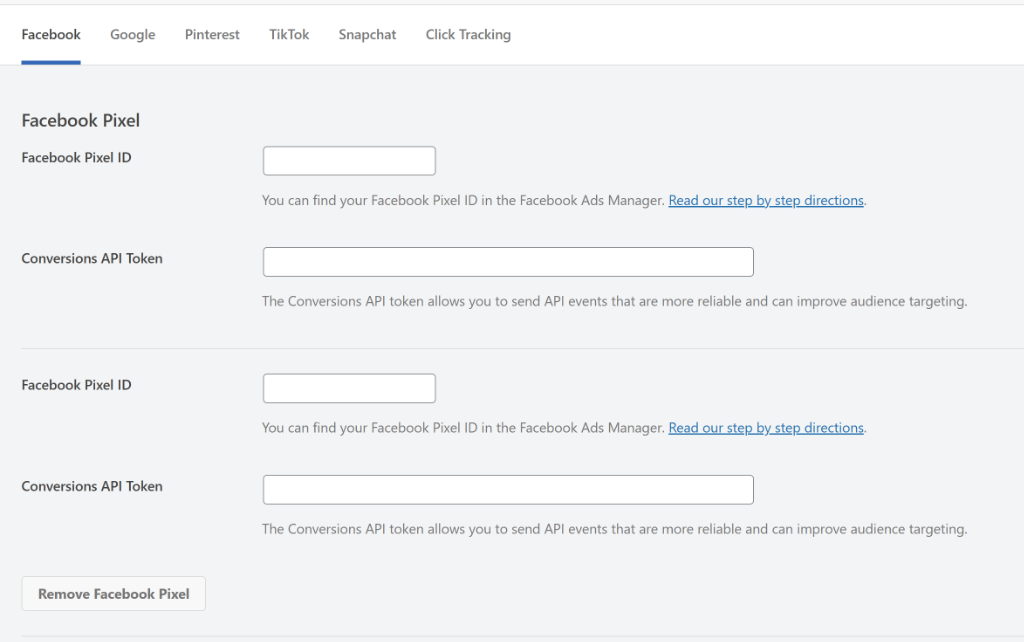1024x642 pixels.
Task: Focus the second Facebook Pixel ID field
Action: 349,388
